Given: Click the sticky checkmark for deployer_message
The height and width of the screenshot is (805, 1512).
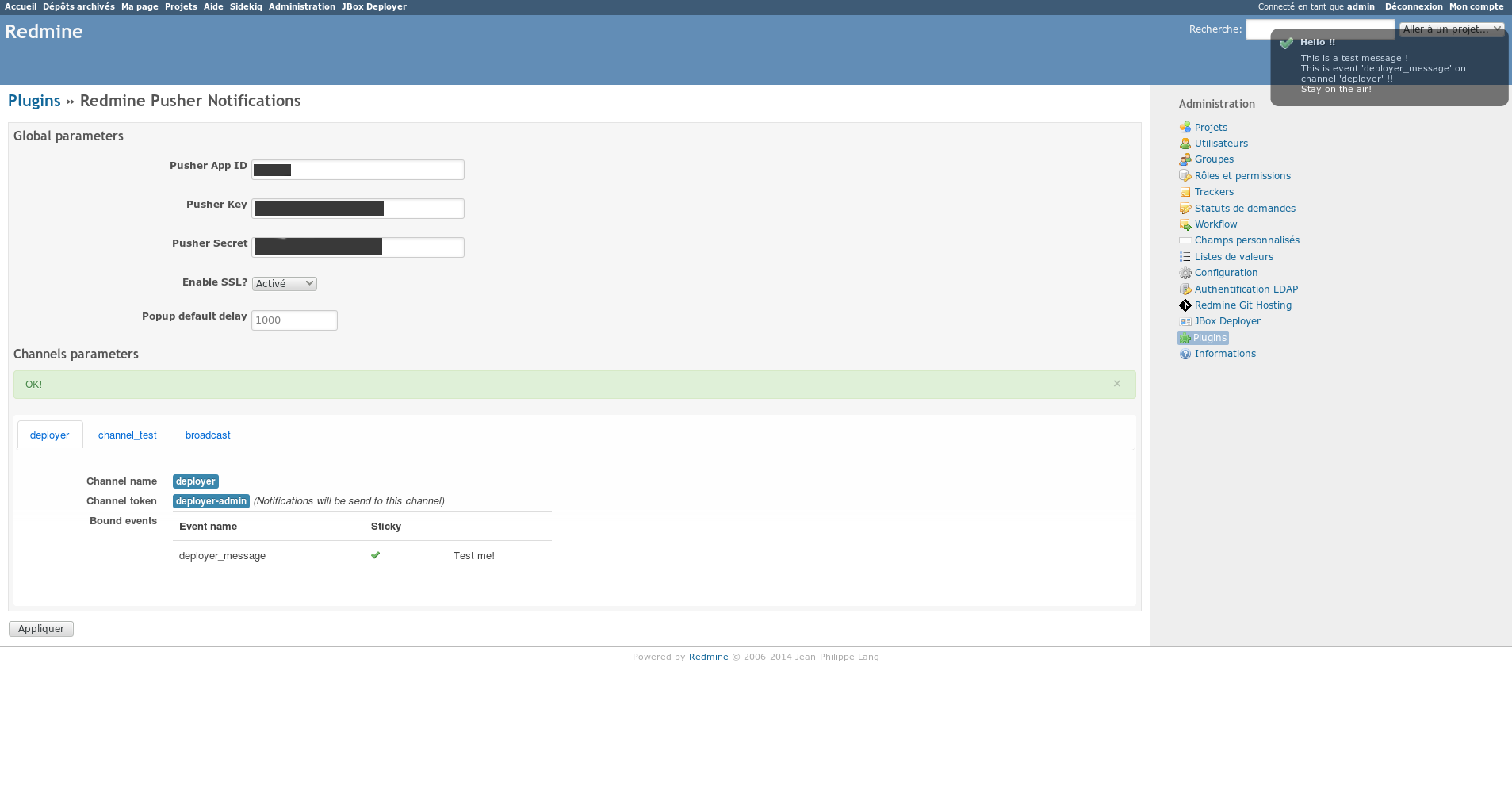Looking at the screenshot, I should [x=376, y=555].
